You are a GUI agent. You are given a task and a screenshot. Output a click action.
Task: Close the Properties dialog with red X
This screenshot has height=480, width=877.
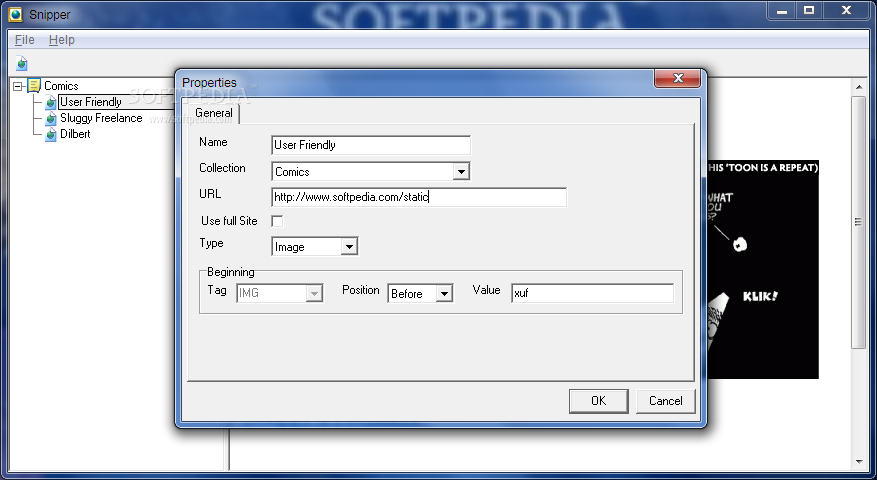677,78
